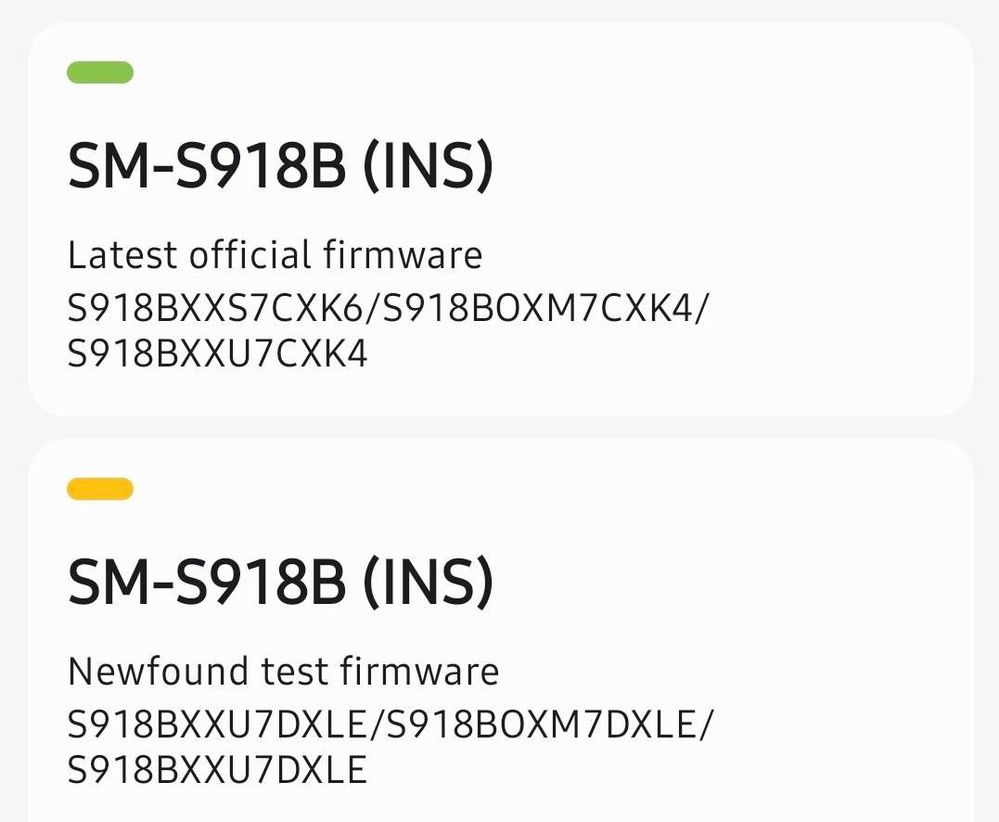Click the word 'firmware' in official label
Screen dimensions: 999x822
tap(402, 255)
